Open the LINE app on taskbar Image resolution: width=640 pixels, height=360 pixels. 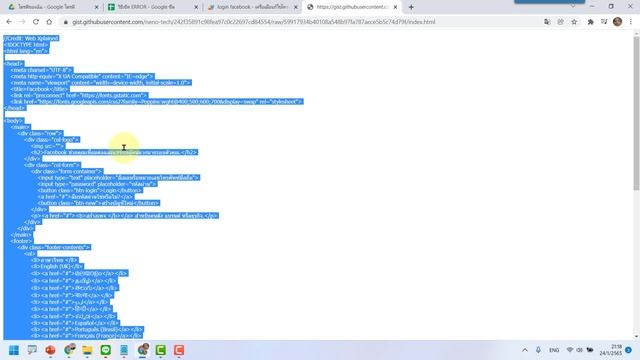[x=105, y=350]
